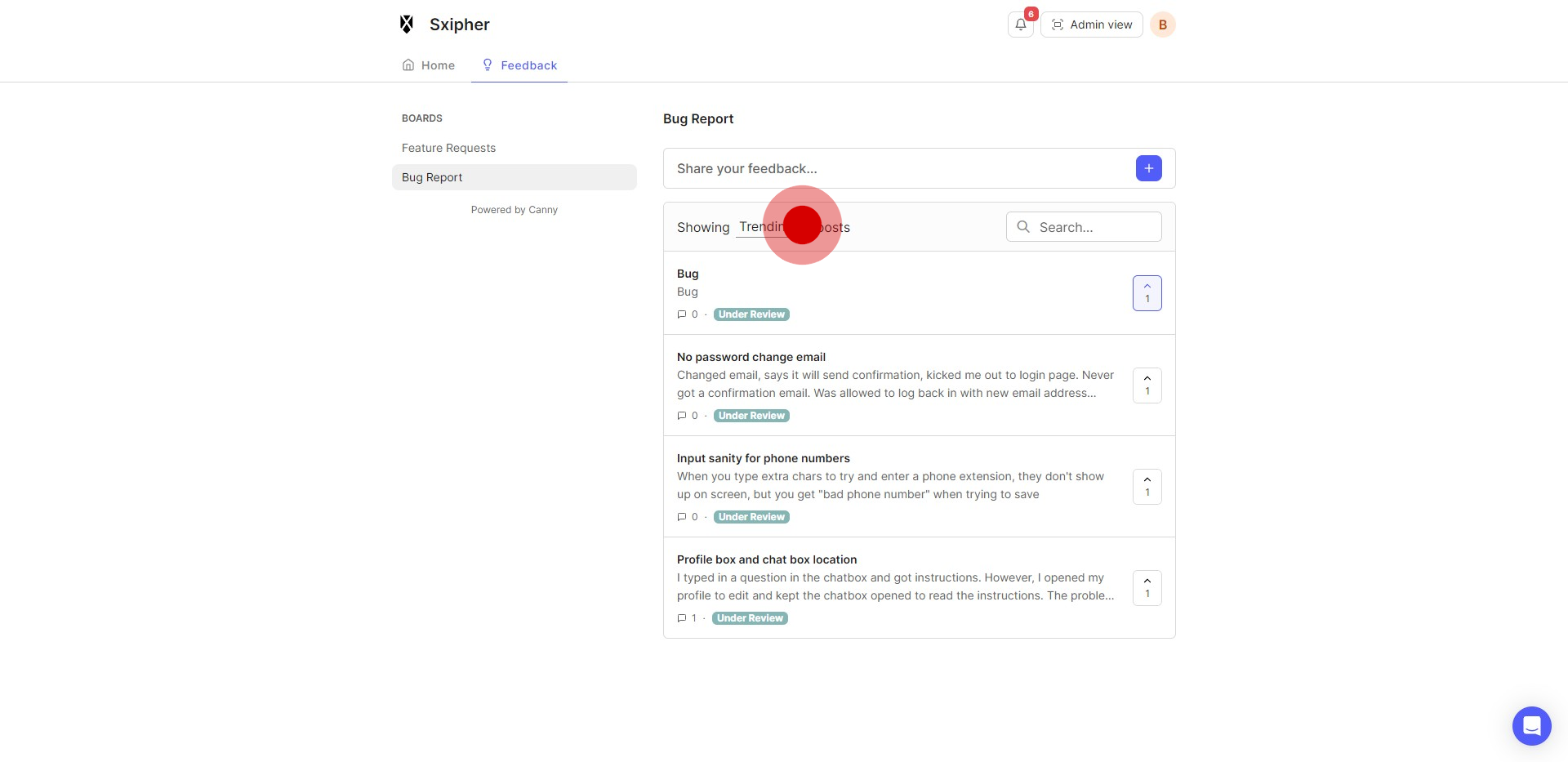This screenshot has height=762, width=1568.
Task: Open the Feature Requests board
Action: pyautogui.click(x=448, y=148)
